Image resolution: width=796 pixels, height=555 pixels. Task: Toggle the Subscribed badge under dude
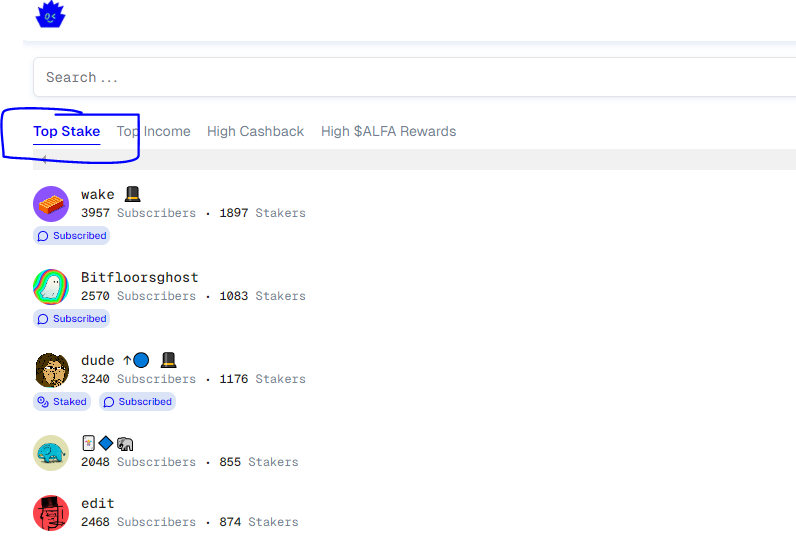click(137, 402)
